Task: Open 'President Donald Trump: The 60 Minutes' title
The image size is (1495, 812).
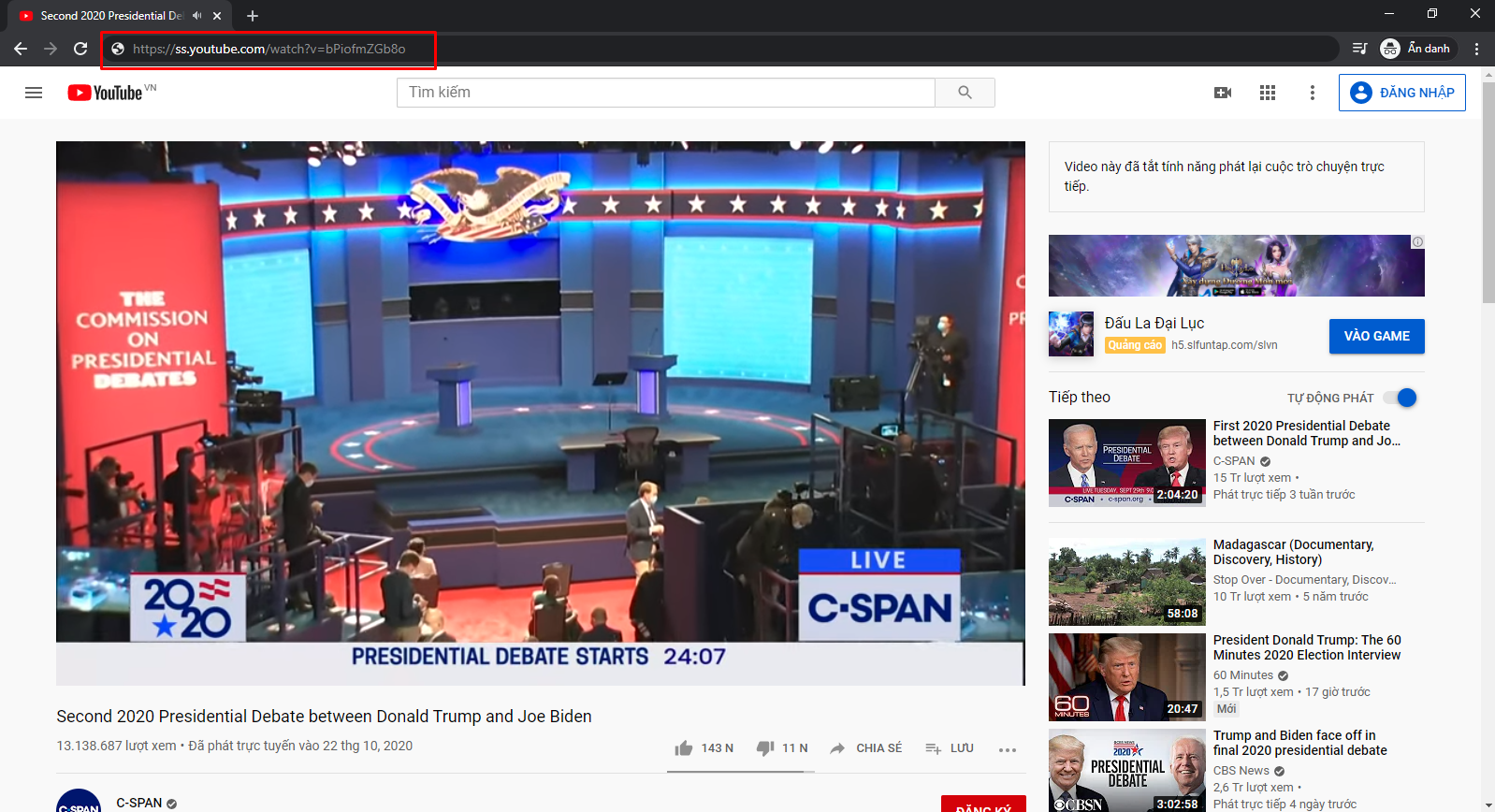Action: coord(1307,647)
